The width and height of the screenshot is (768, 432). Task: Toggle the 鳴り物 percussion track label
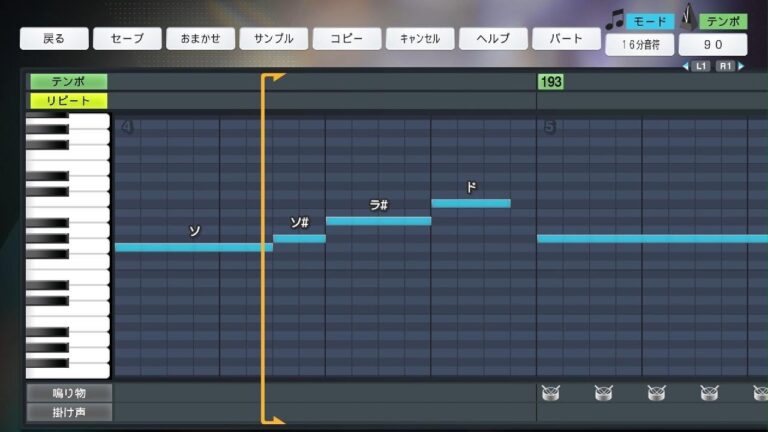pos(69,393)
